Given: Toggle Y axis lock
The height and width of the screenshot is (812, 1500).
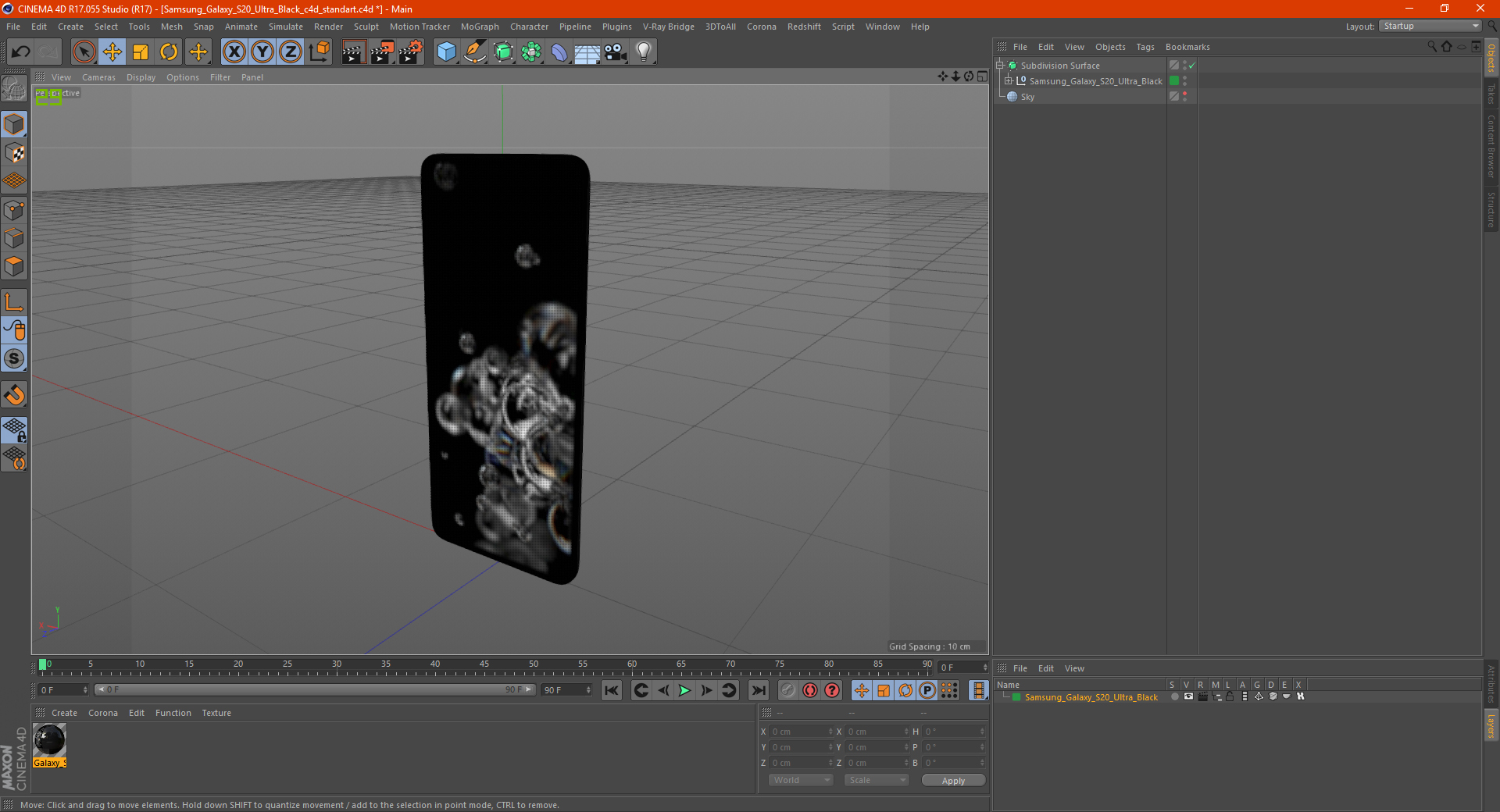Looking at the screenshot, I should (x=262, y=52).
